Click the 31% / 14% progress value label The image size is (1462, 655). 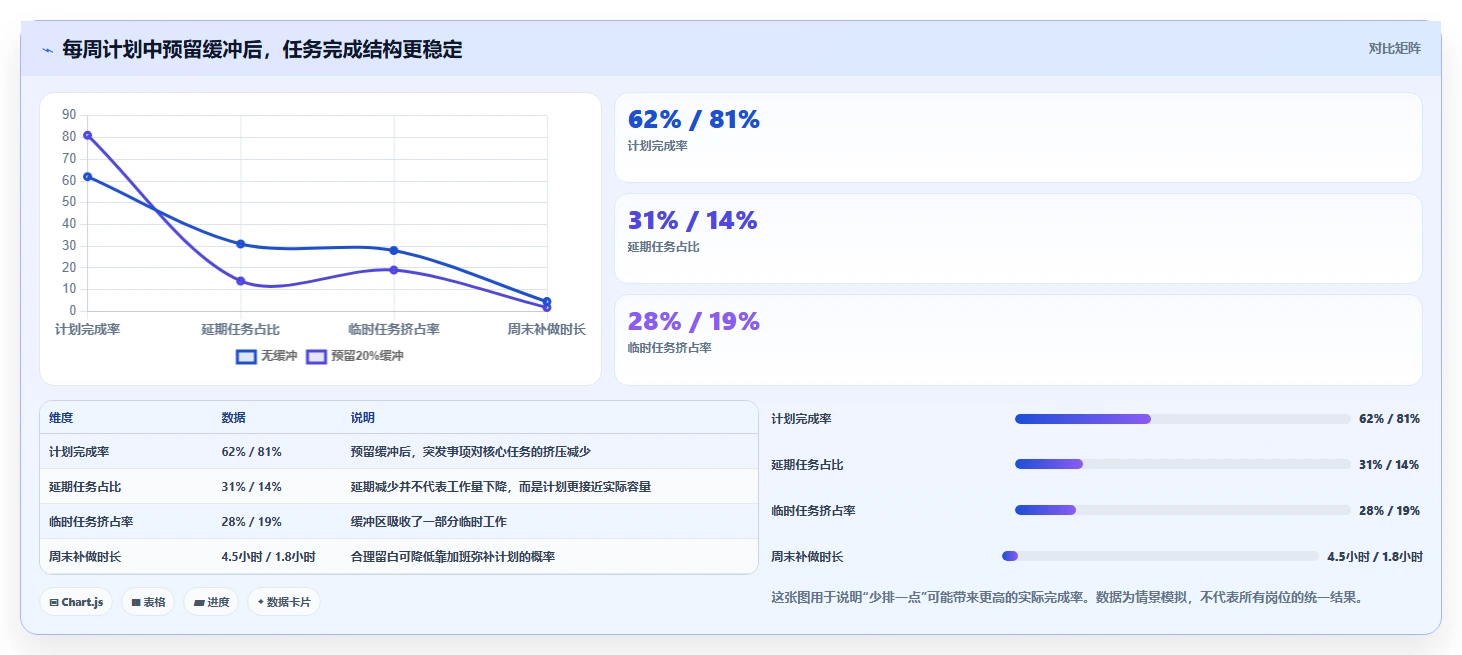(x=1389, y=464)
